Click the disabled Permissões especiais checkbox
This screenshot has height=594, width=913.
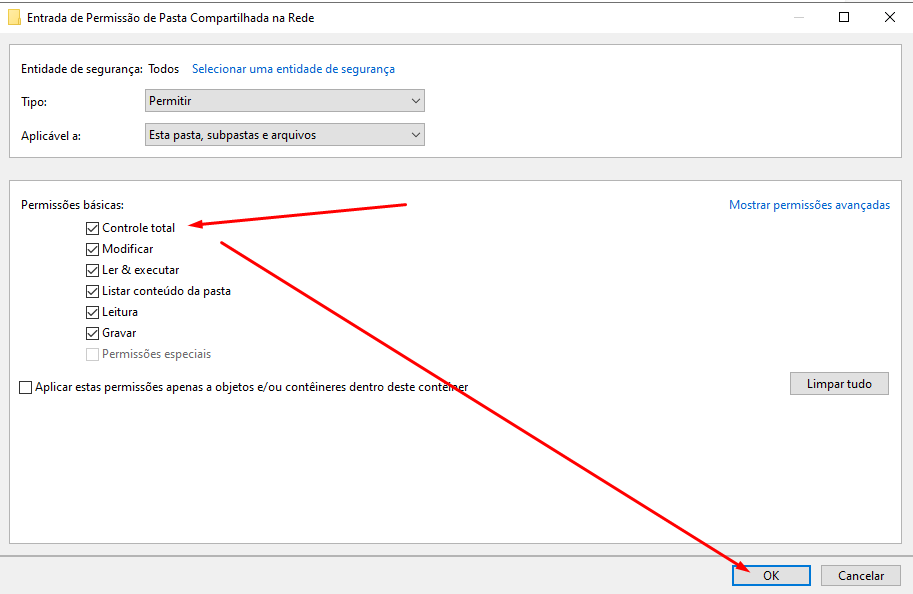pos(92,354)
